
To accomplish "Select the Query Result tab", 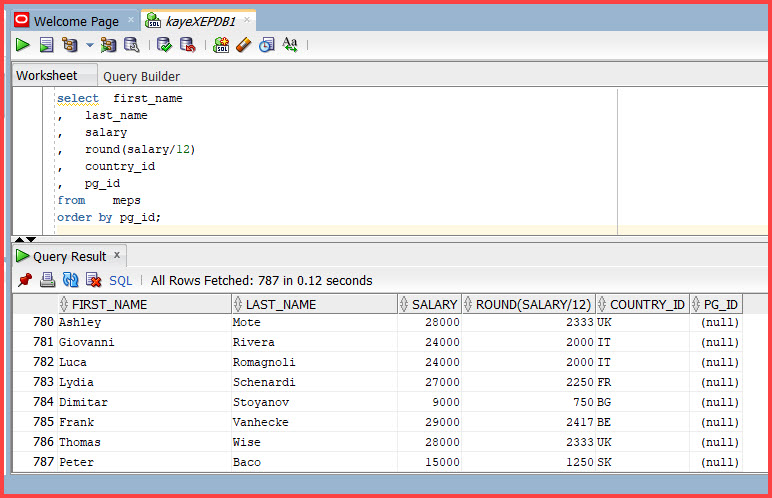I will [69, 256].
